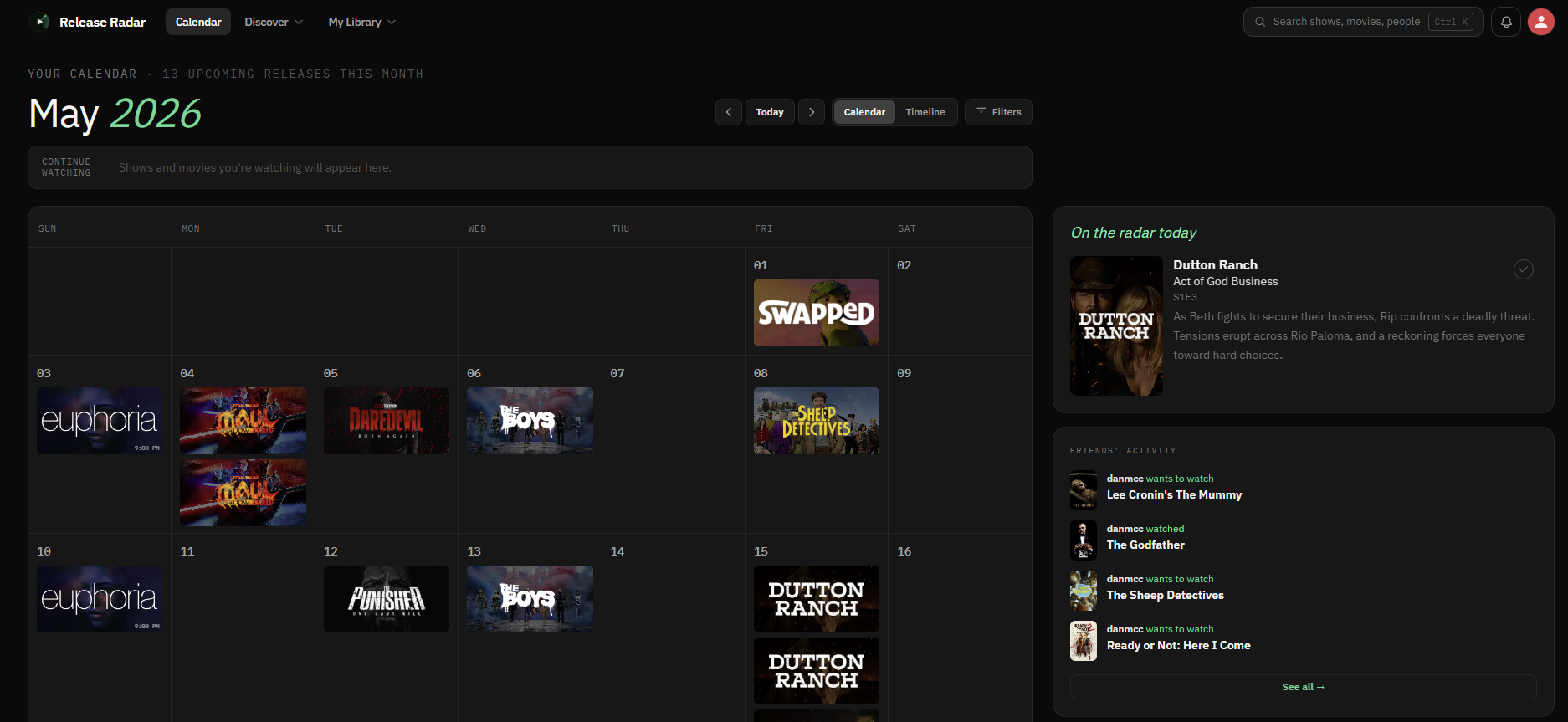
Task: Switch to Timeline view
Action: coord(925,112)
